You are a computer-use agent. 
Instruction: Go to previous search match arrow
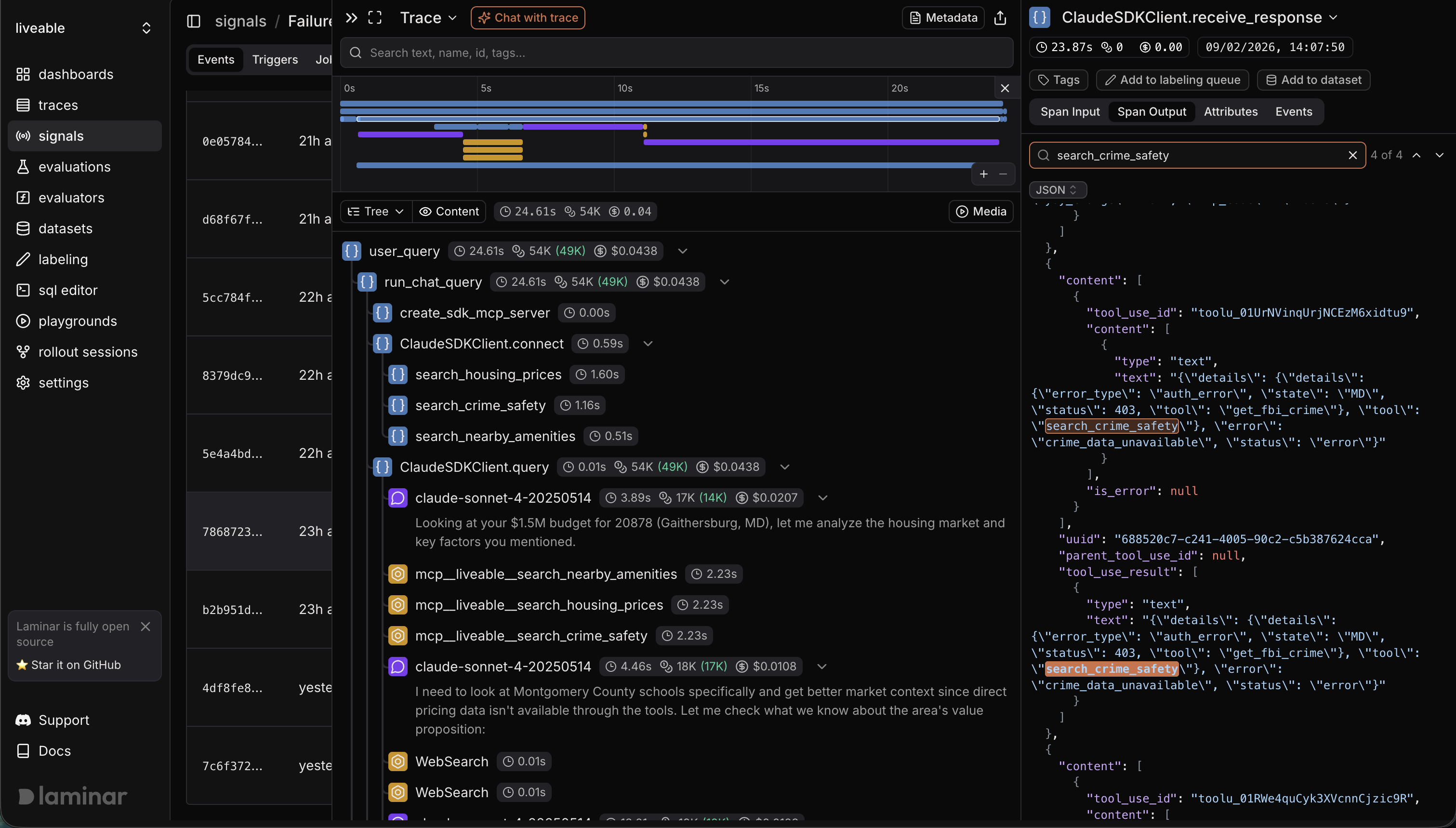[x=1416, y=155]
